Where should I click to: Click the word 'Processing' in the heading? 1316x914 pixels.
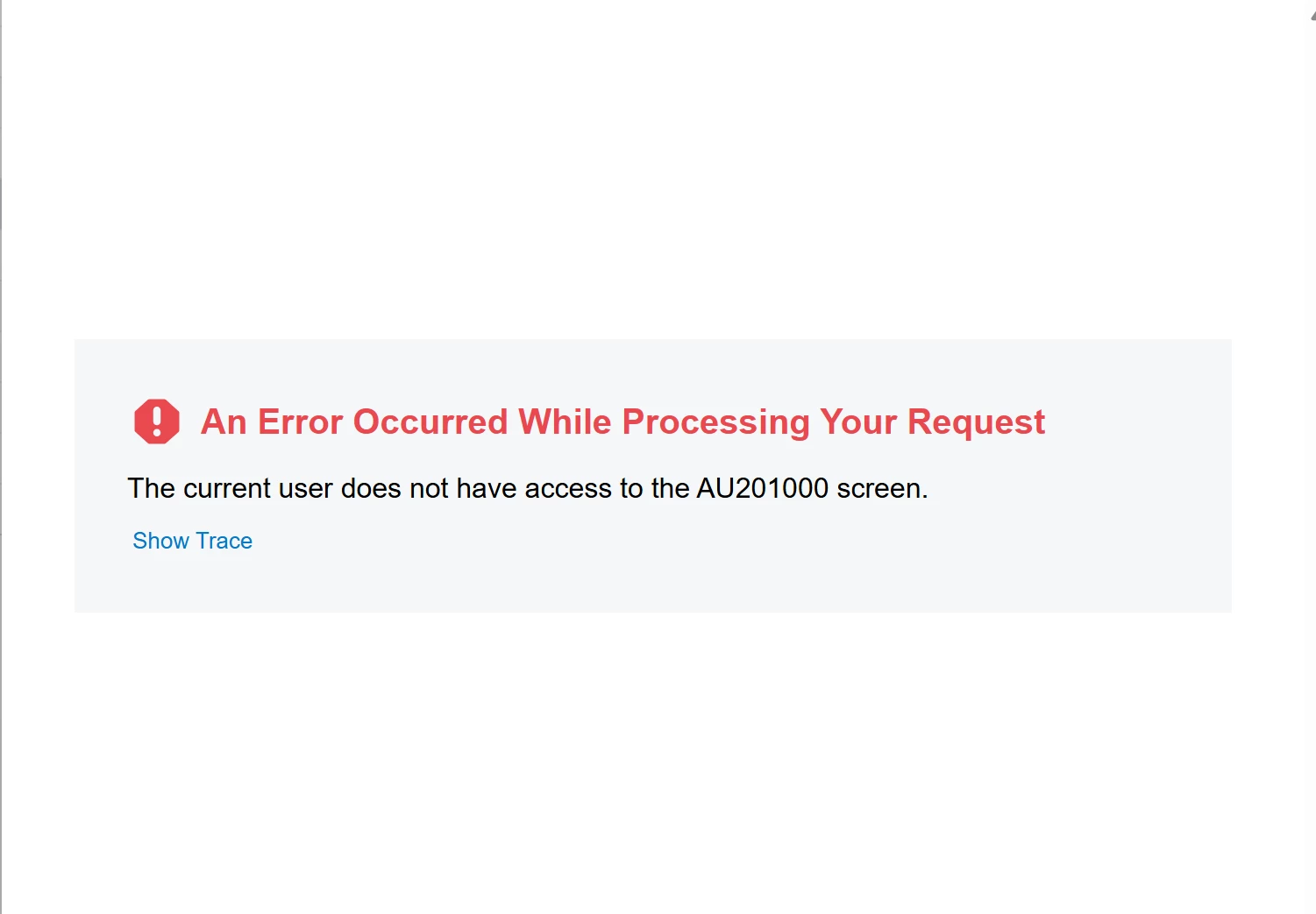[715, 423]
